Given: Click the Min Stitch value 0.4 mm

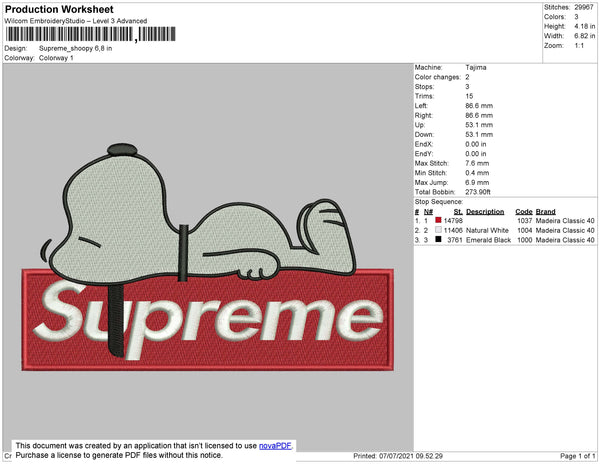Looking at the screenshot, I should pos(477,173).
